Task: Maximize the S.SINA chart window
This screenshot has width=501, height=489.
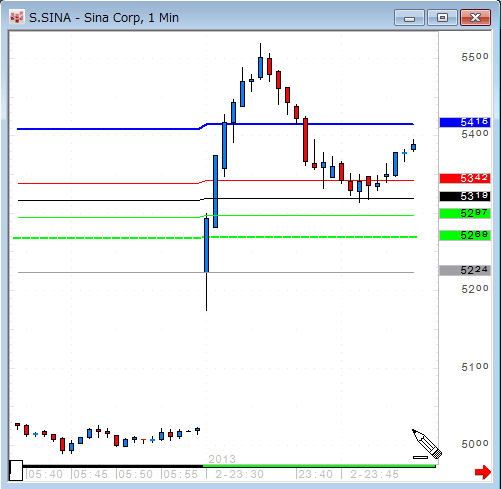Action: coord(442,18)
